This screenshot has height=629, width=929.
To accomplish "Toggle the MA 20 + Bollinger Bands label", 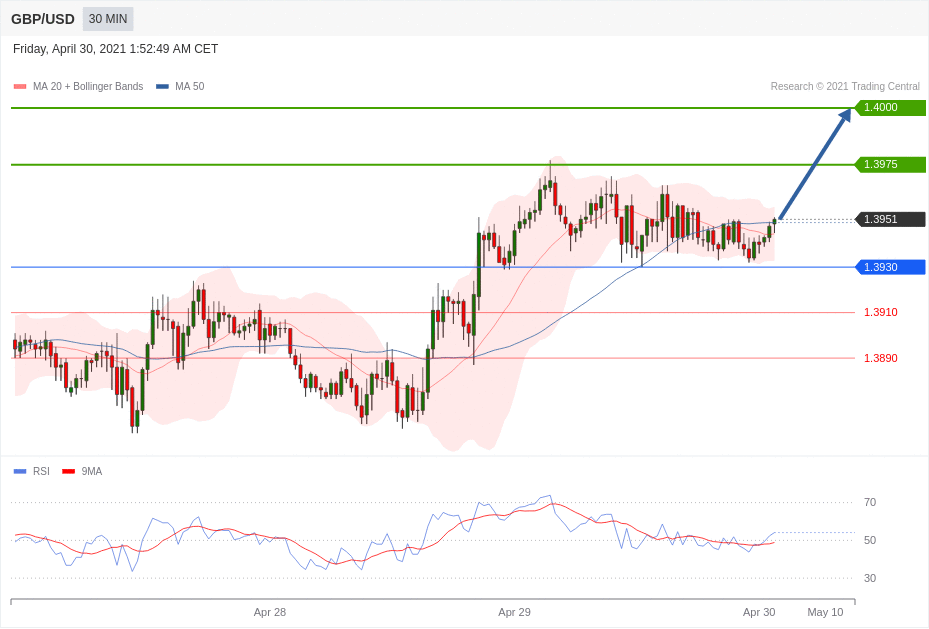I will point(88,87).
